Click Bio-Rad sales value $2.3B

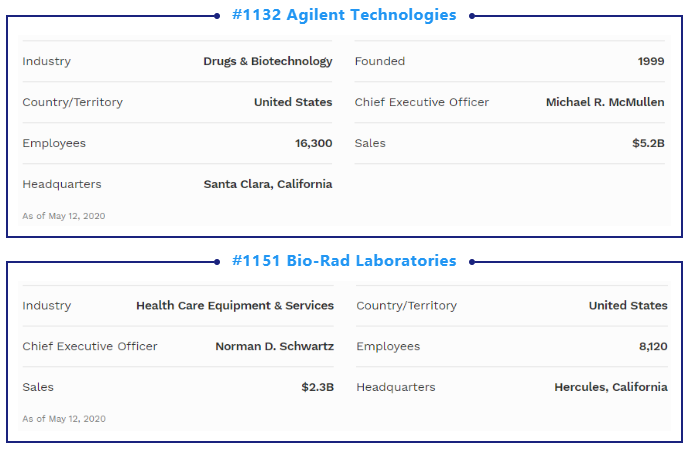tap(317, 387)
